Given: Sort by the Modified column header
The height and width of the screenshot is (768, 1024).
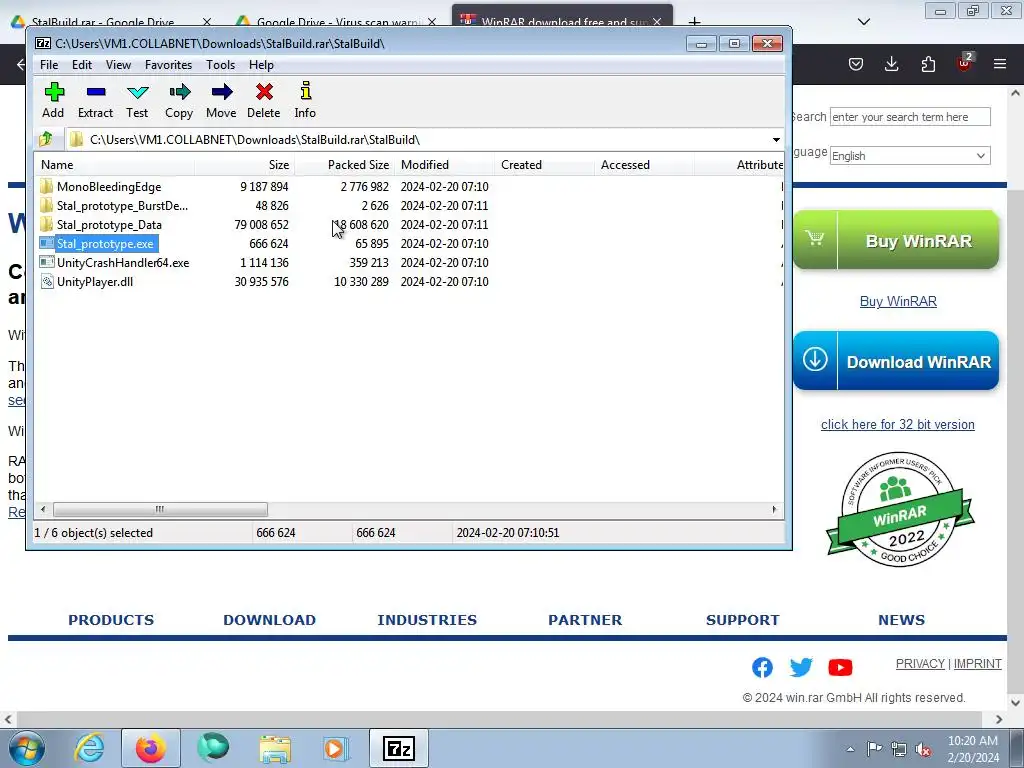Looking at the screenshot, I should [x=445, y=165].
